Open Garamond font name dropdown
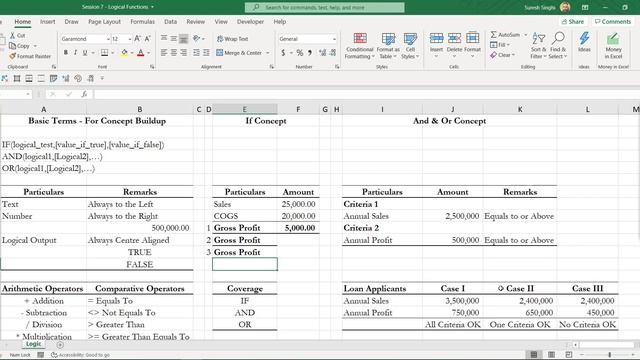 [108, 39]
